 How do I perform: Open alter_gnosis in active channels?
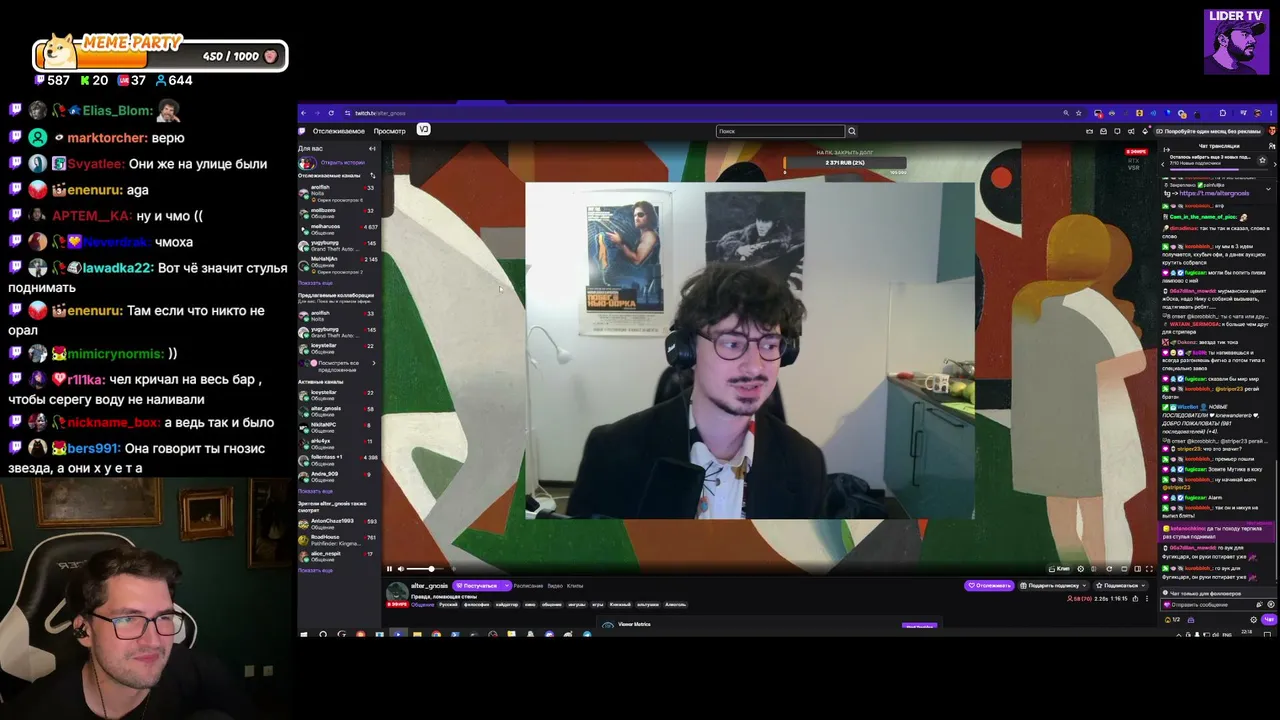click(337, 410)
